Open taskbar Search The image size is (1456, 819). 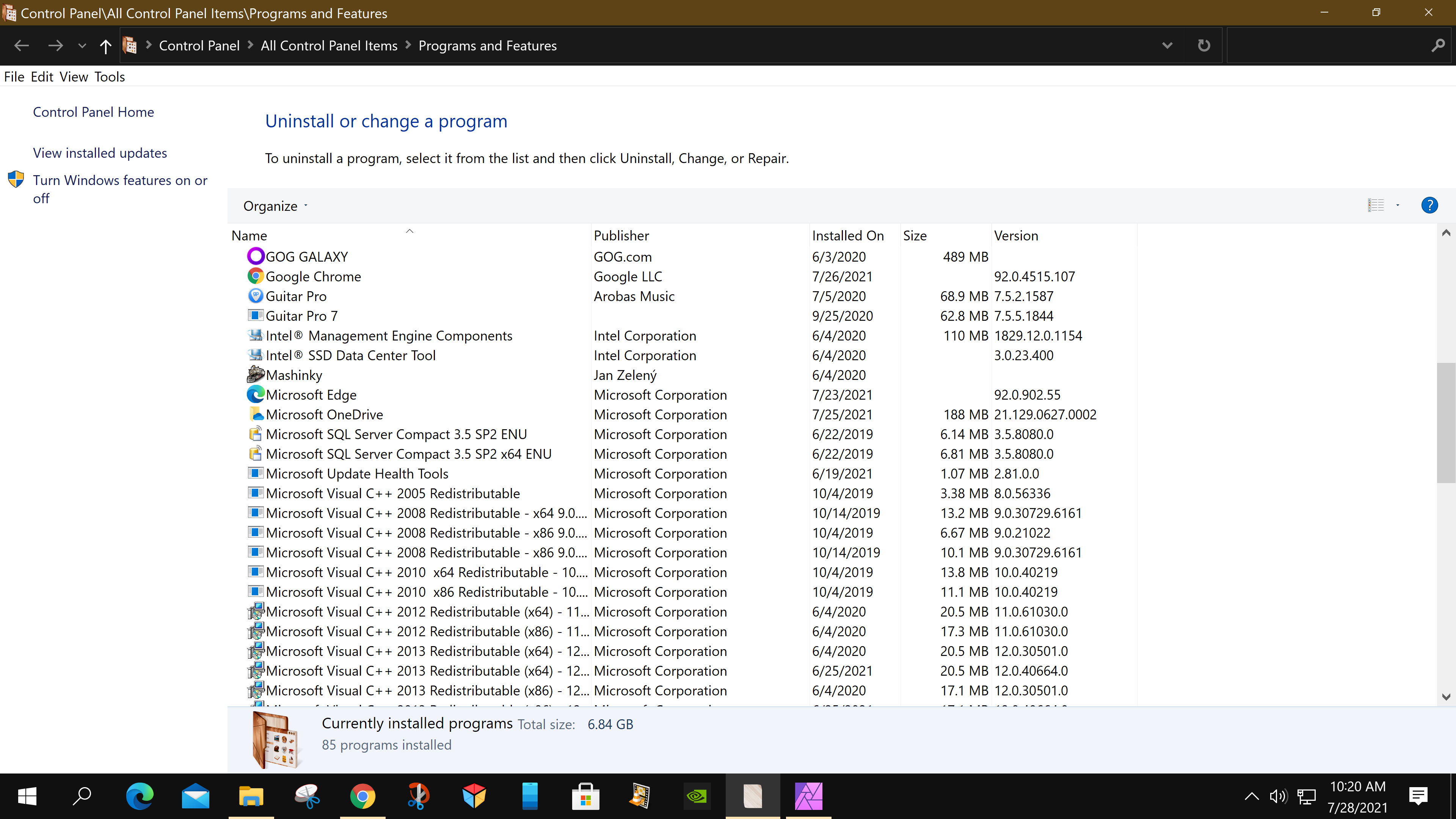point(83,796)
